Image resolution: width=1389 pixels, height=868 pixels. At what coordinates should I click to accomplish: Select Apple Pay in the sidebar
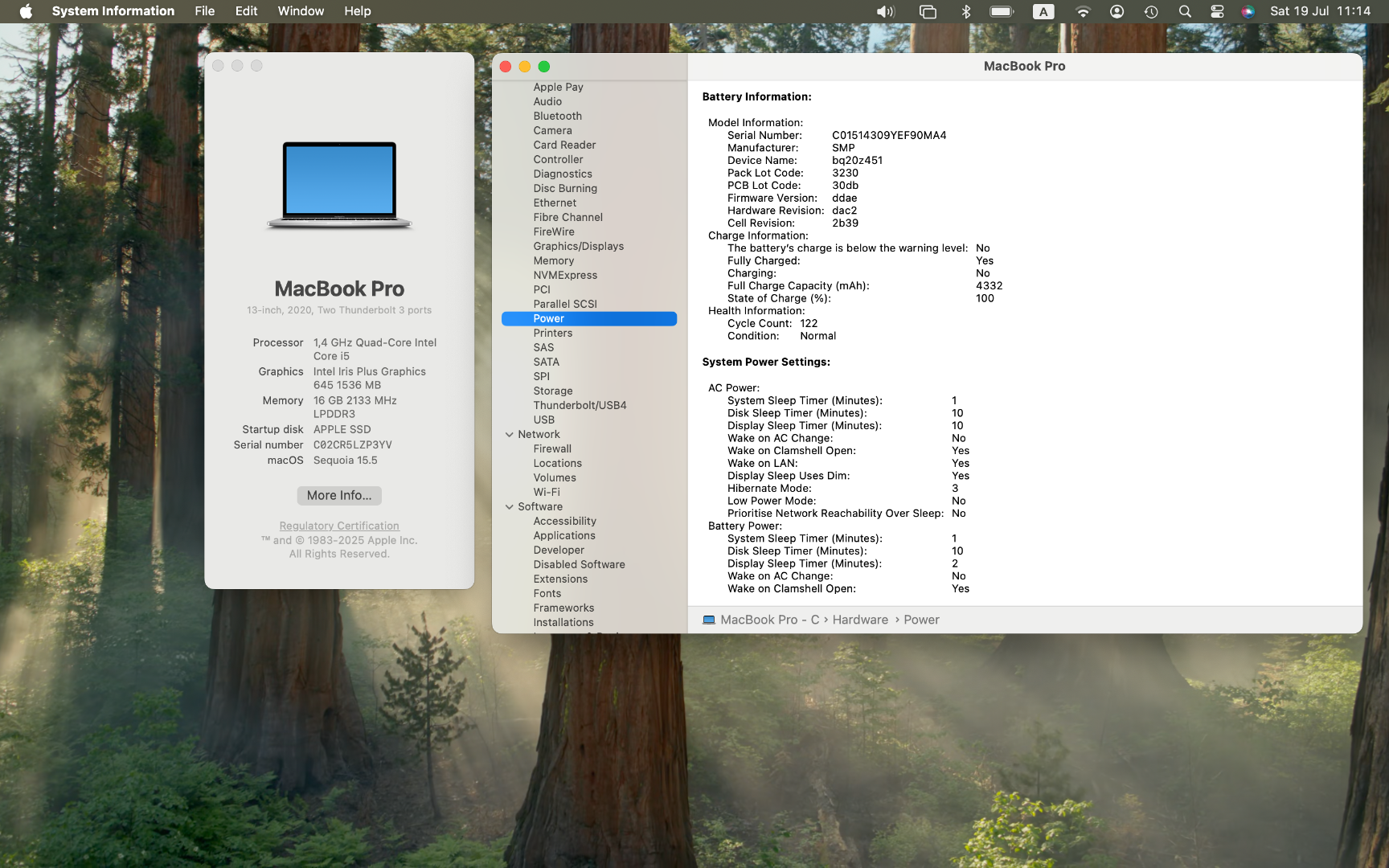(558, 87)
